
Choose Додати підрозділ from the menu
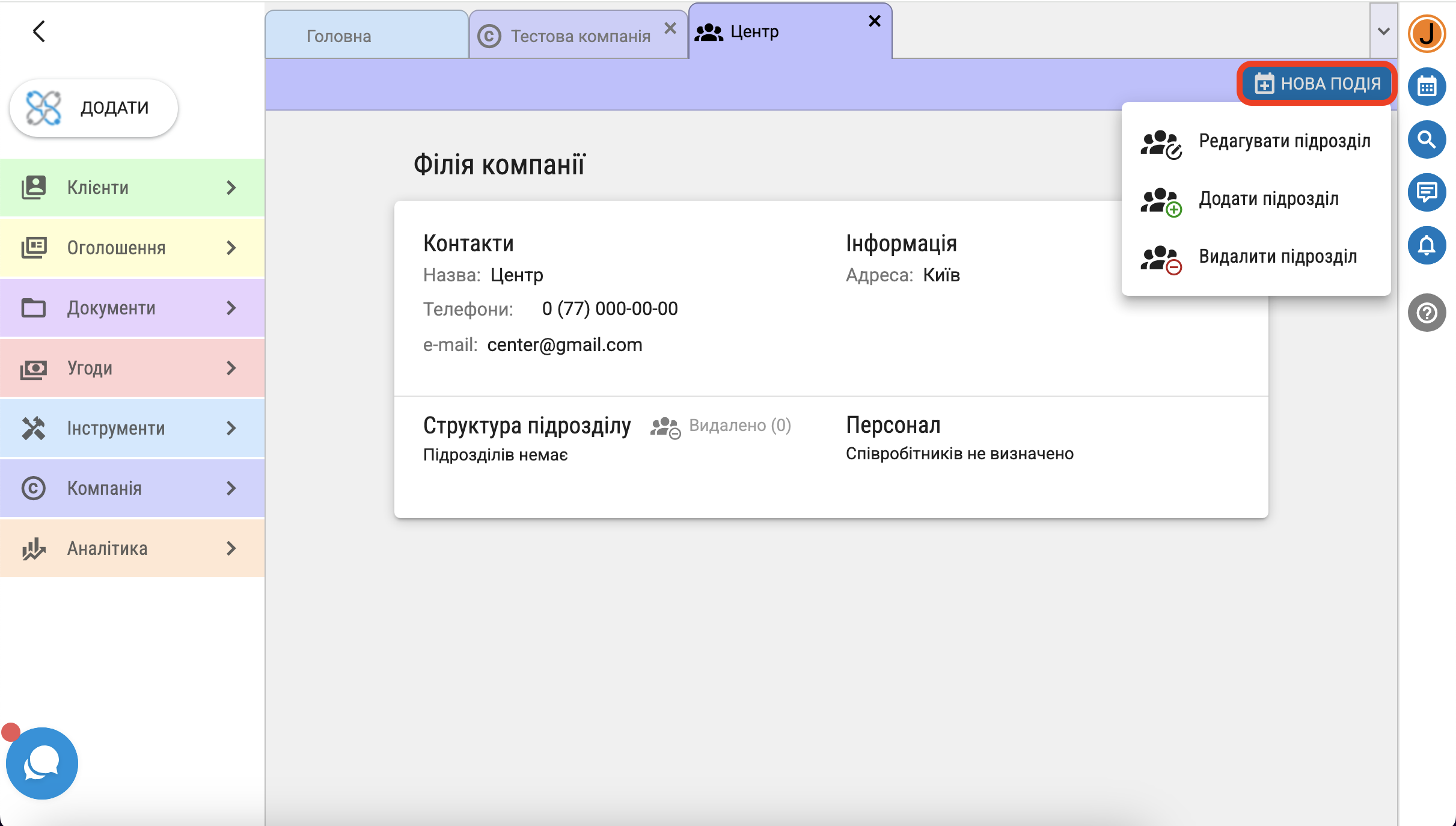(1268, 199)
